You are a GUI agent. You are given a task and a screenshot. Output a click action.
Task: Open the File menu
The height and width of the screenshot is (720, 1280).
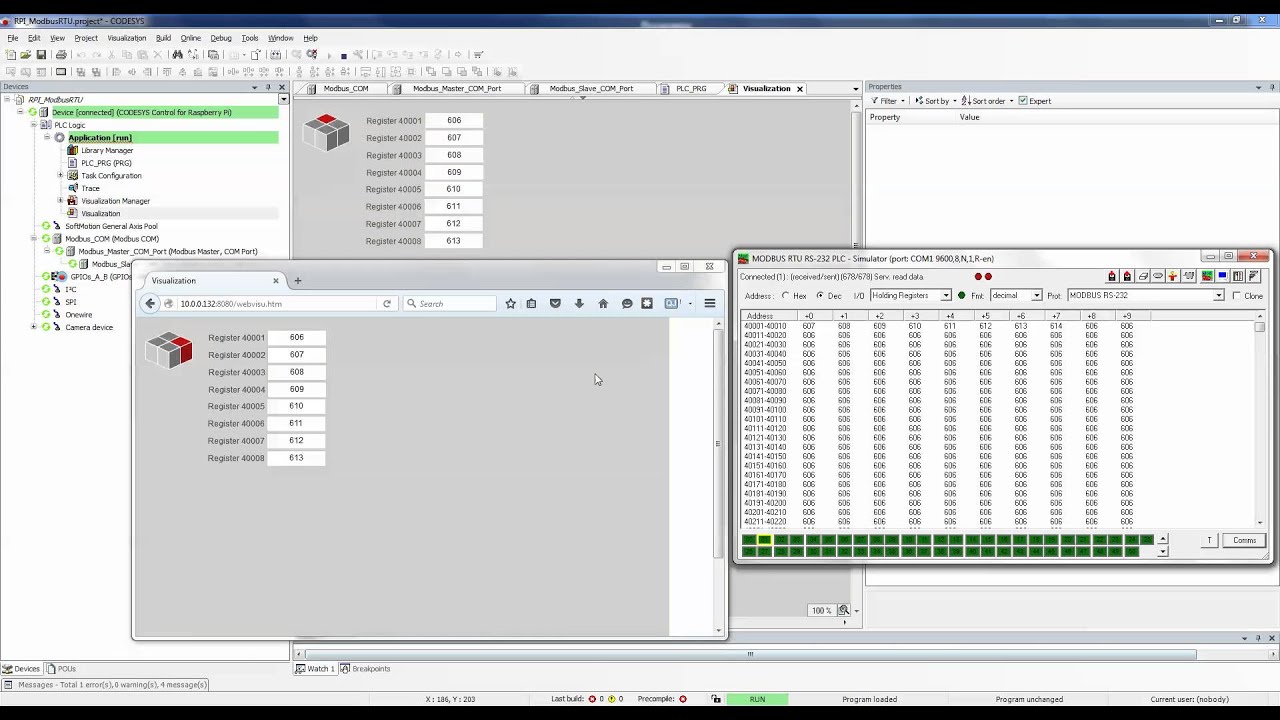(13, 38)
